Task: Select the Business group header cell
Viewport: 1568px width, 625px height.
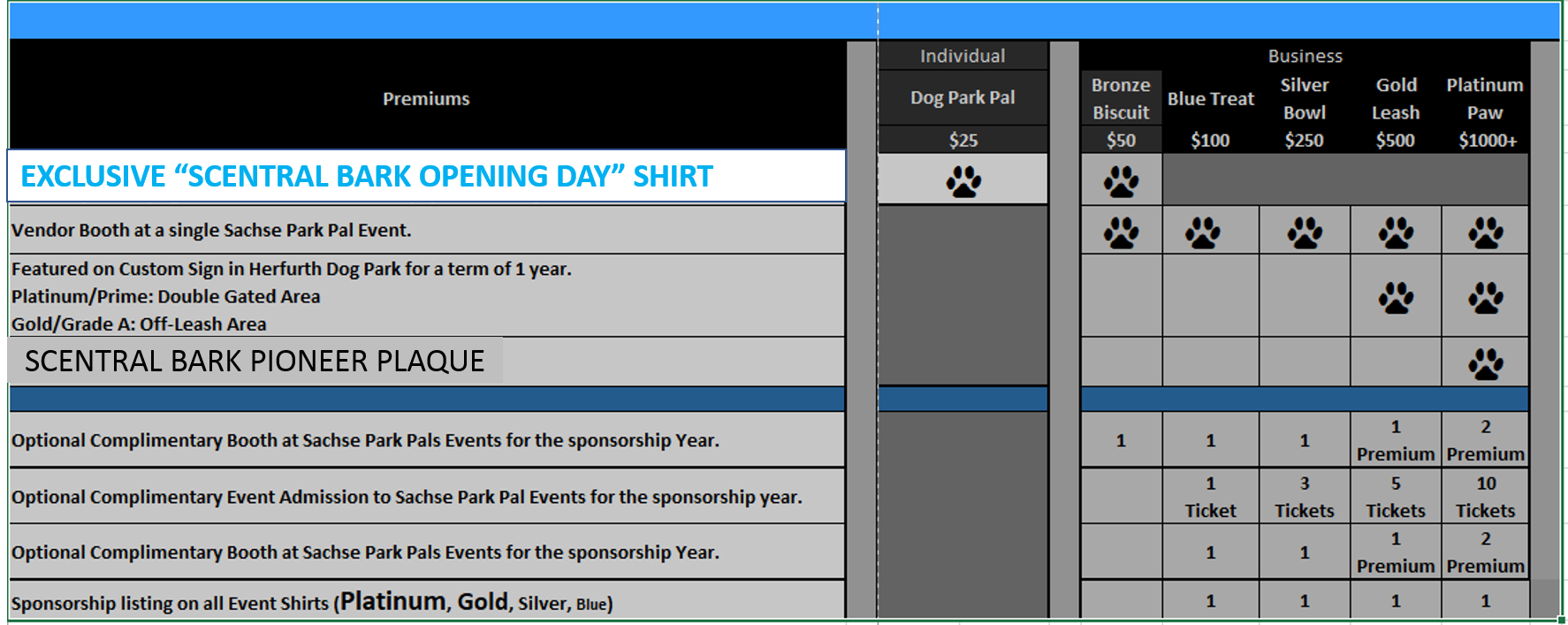Action: [1305, 56]
